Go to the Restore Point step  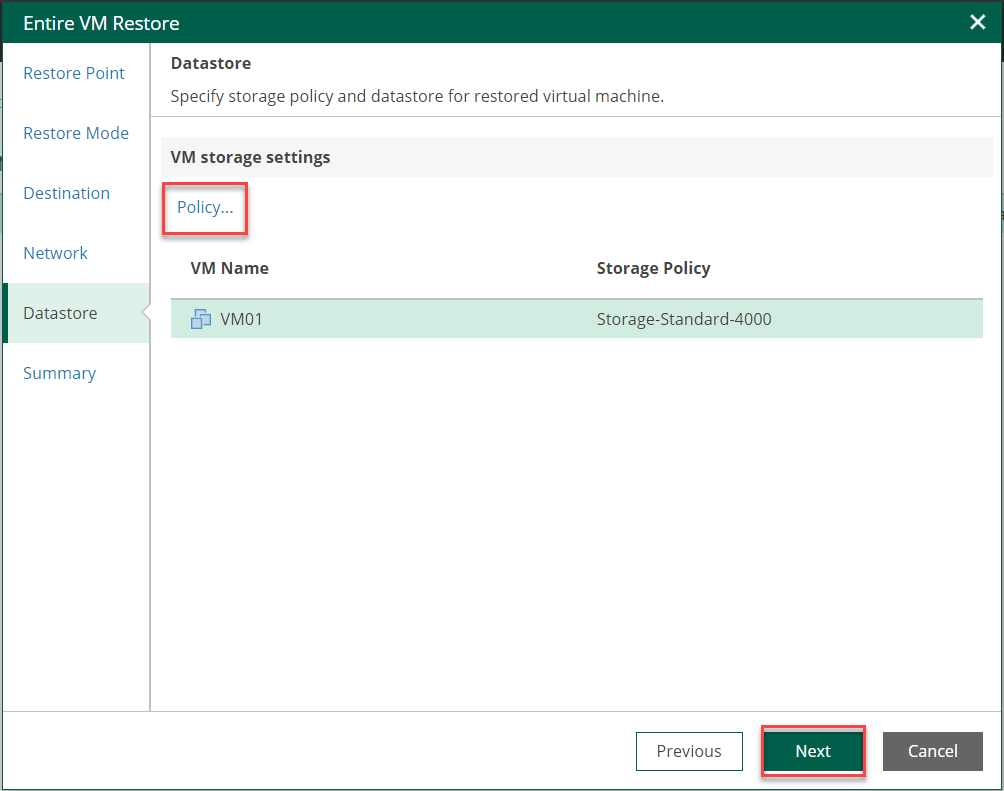click(74, 73)
